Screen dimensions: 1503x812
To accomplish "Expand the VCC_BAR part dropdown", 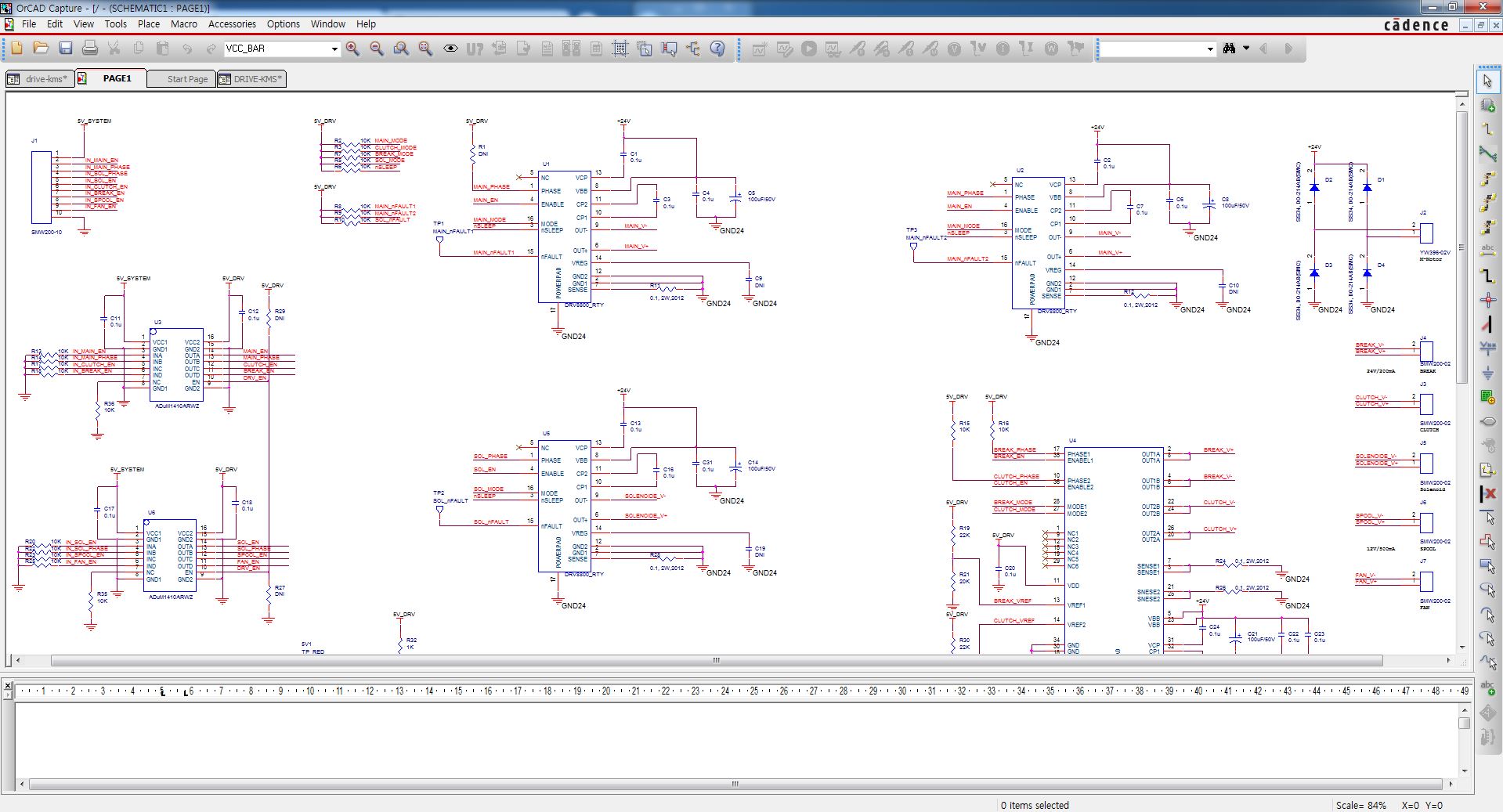I will click(x=334, y=49).
